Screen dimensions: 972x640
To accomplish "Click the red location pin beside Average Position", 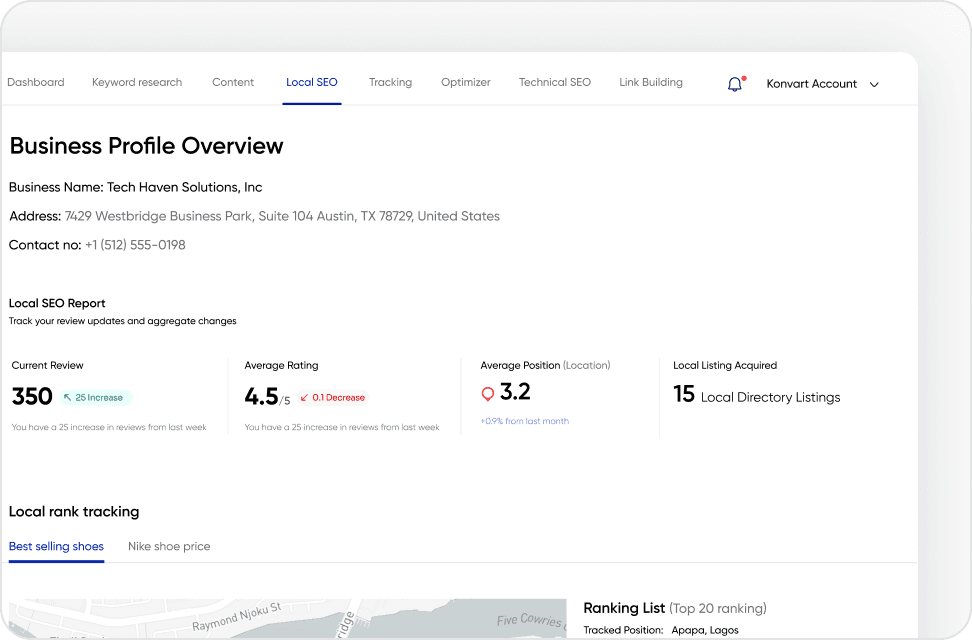I will coord(488,392).
